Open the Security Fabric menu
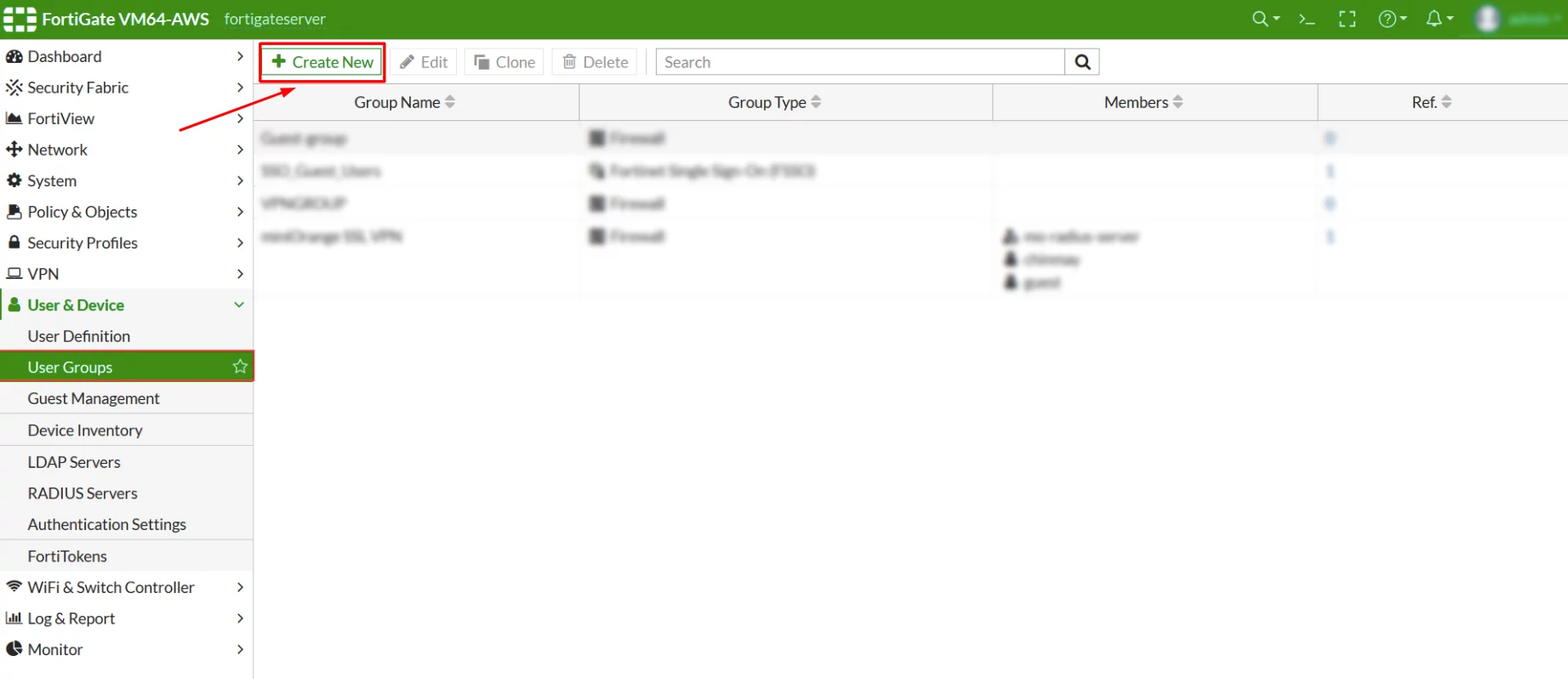 126,88
